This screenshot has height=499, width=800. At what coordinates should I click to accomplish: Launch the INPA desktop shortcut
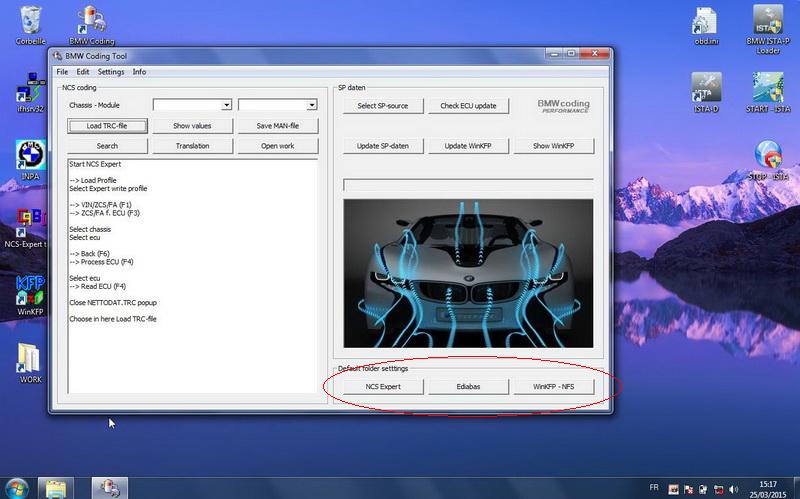pyautogui.click(x=31, y=160)
